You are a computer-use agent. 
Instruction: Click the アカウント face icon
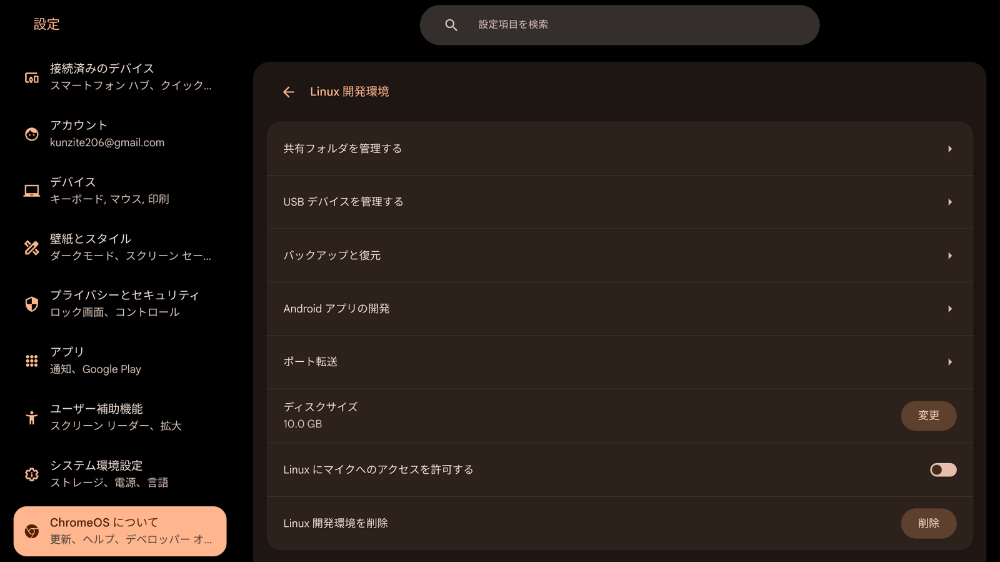[x=31, y=134]
